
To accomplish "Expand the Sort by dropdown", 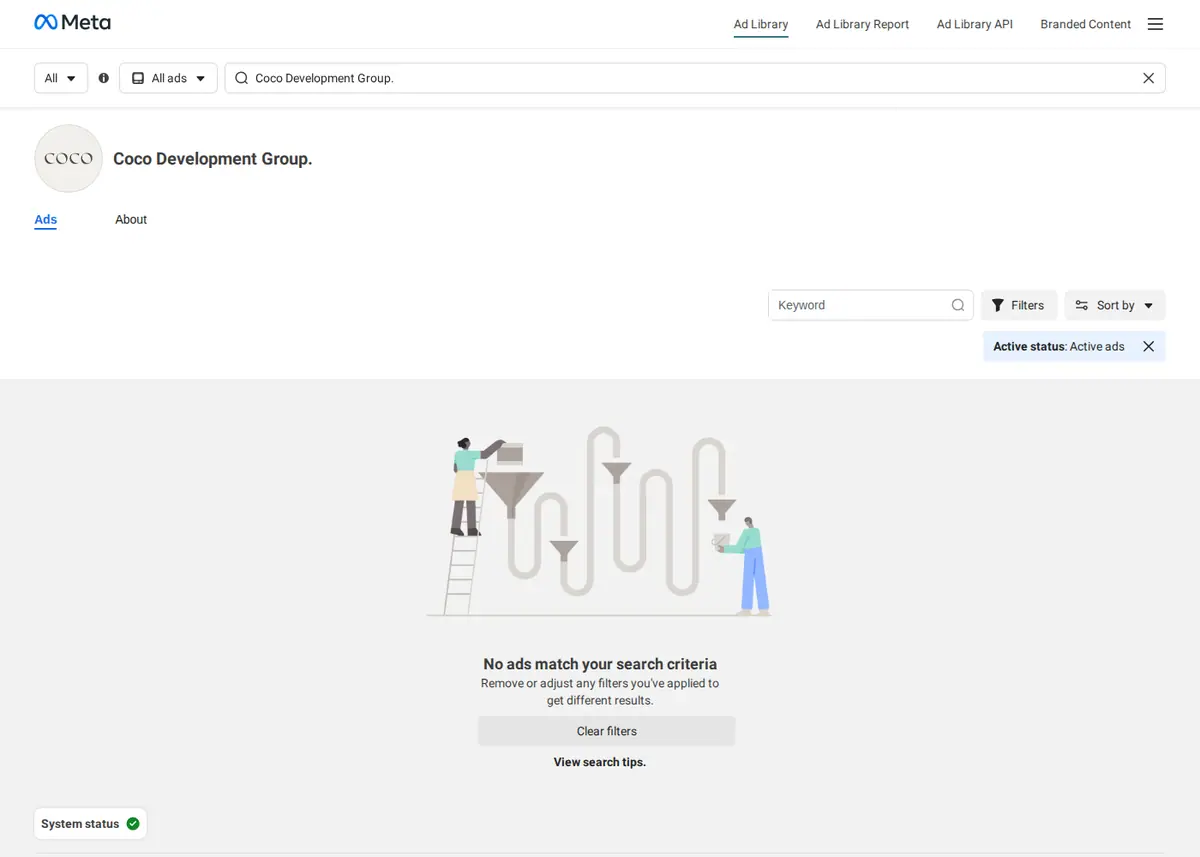I will [1115, 305].
